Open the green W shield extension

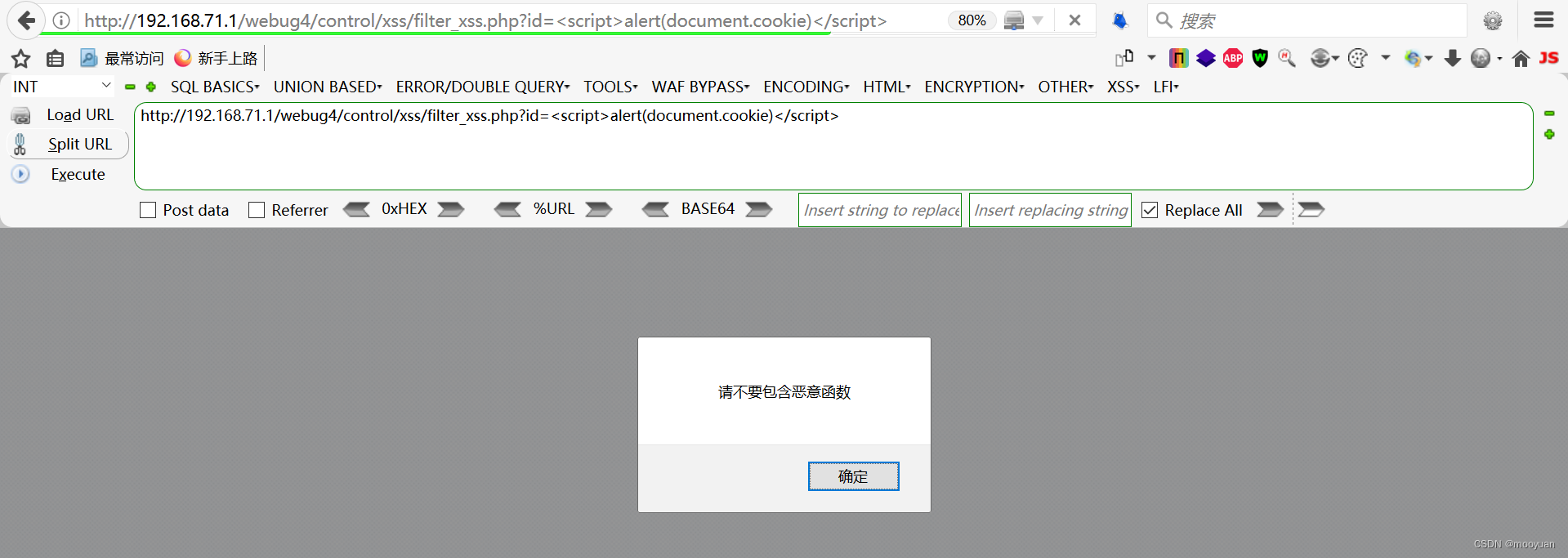tap(1260, 58)
